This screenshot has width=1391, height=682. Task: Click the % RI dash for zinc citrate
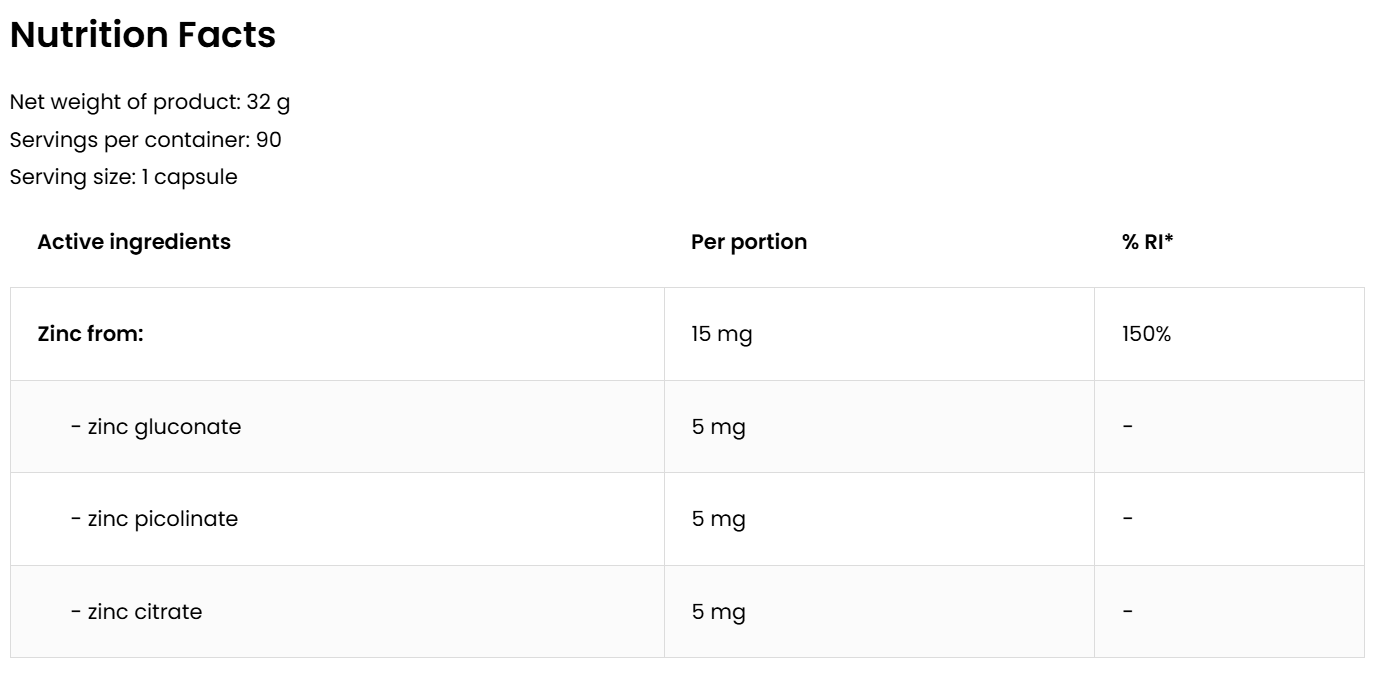1128,612
